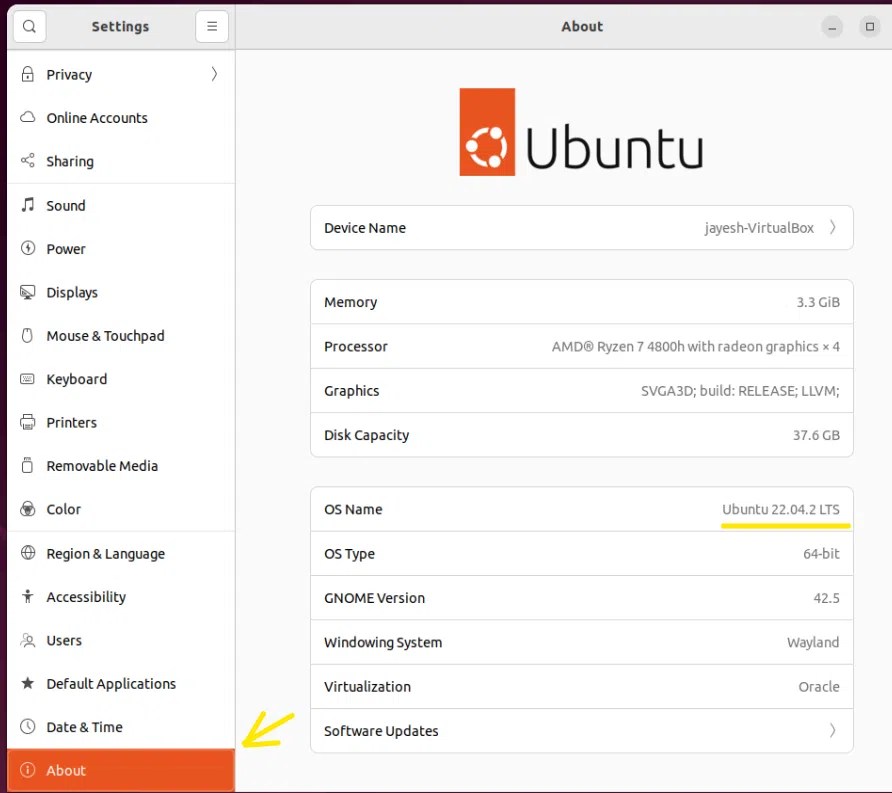Open the search icon in Settings sidebar
Viewport: 892px width, 793px height.
click(x=29, y=26)
